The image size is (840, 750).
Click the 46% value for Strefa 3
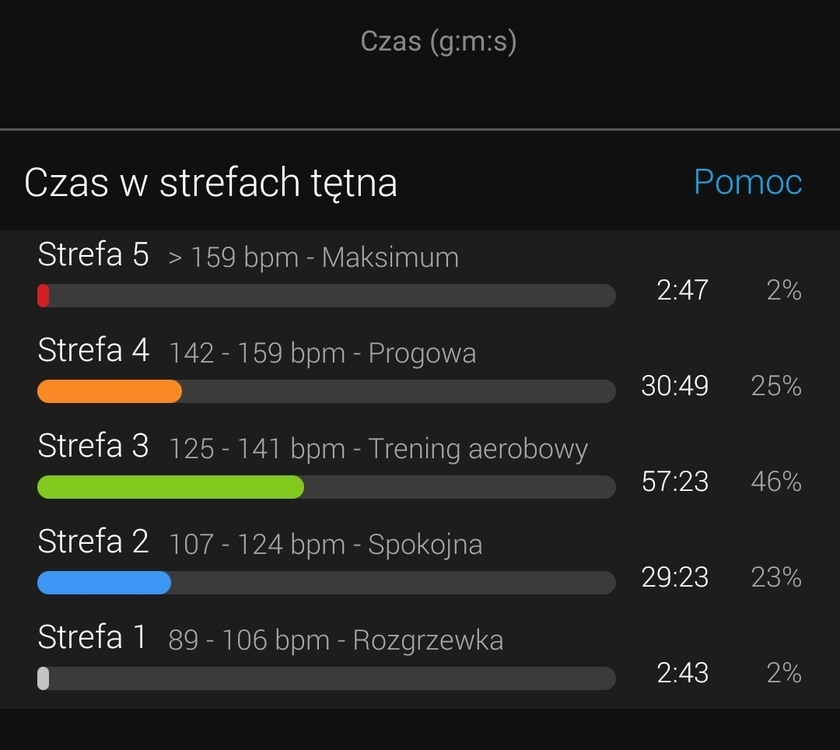776,482
